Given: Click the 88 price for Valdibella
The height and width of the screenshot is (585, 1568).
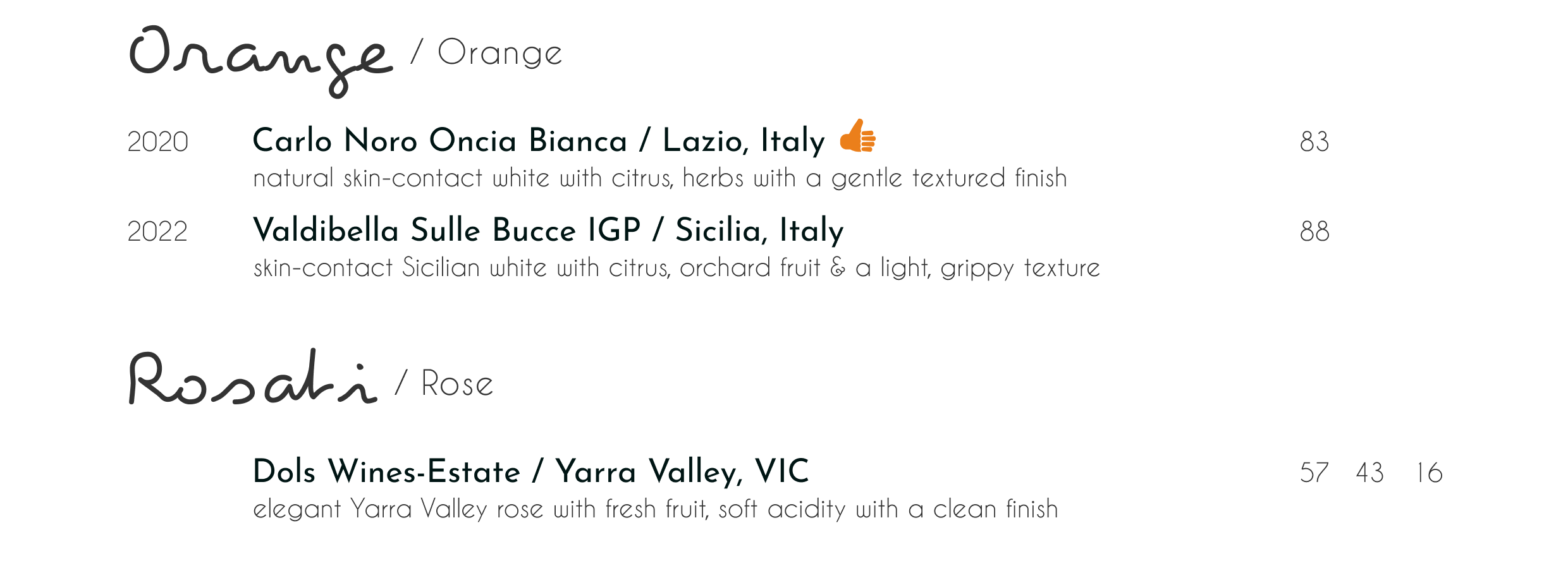Looking at the screenshot, I should point(1314,232).
